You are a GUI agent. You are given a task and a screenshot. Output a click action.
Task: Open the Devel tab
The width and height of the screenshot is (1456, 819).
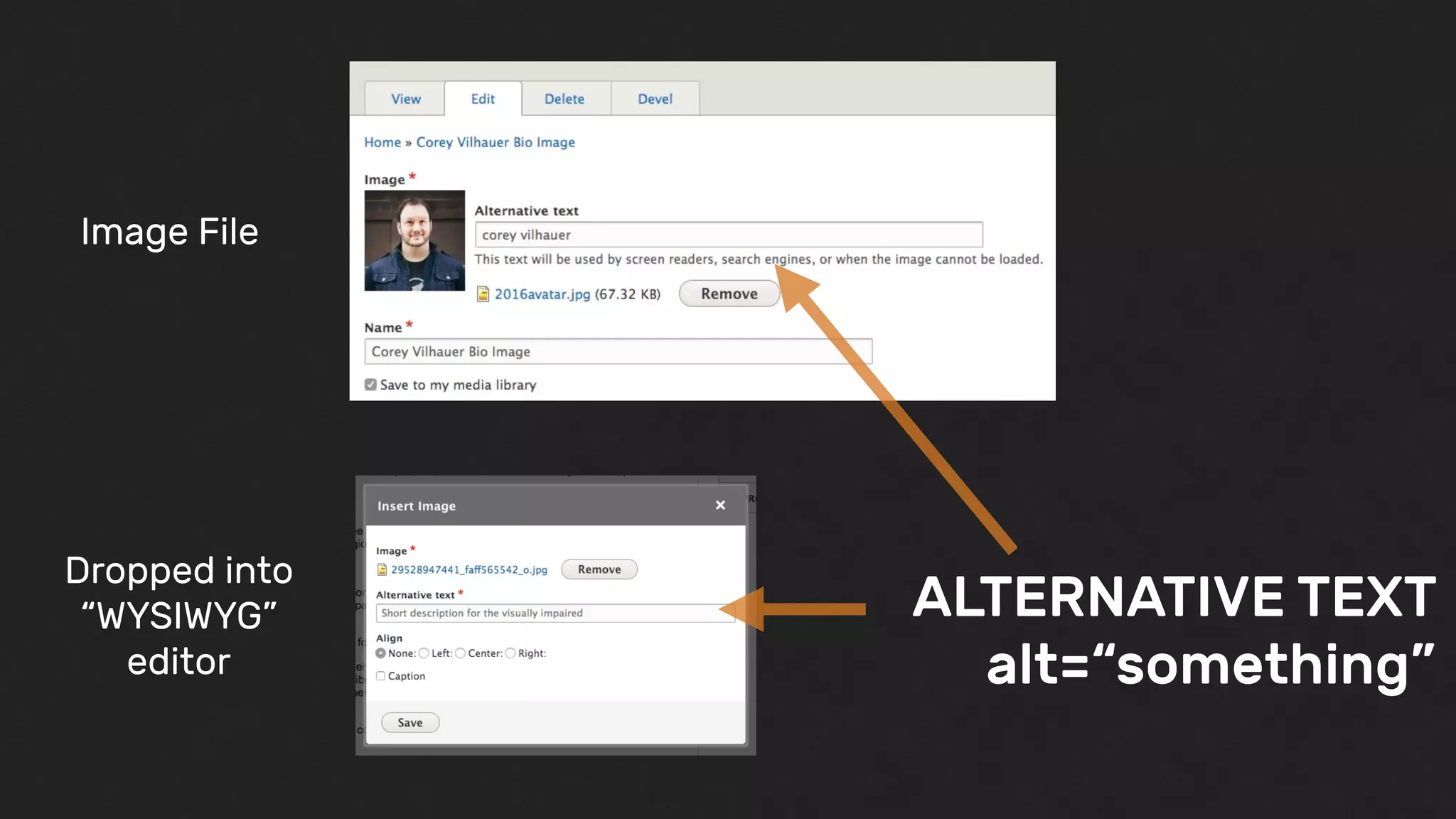point(655,99)
